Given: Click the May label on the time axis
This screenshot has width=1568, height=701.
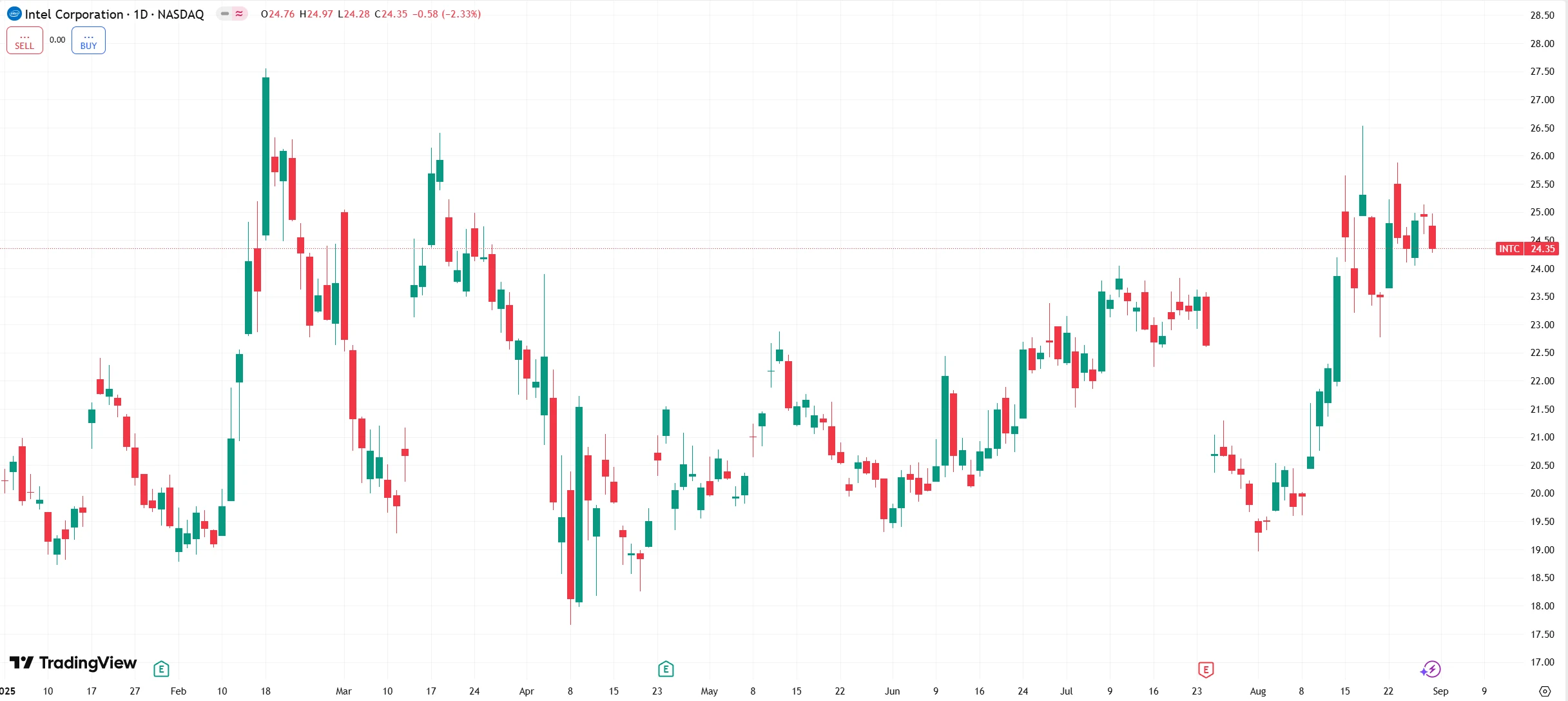Looking at the screenshot, I should (x=709, y=691).
